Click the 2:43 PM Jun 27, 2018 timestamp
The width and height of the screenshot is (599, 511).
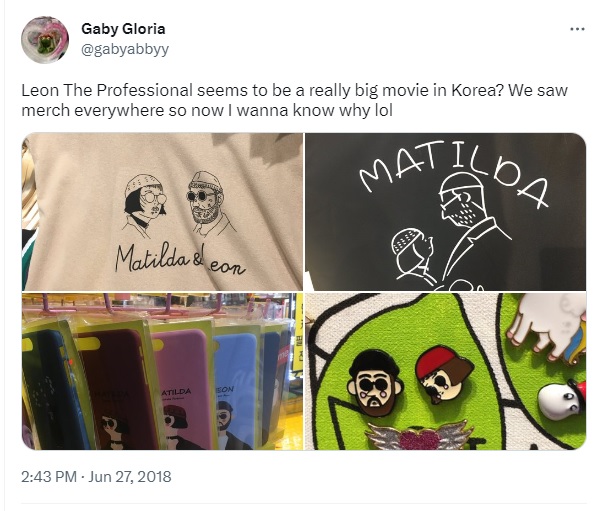[96, 477]
